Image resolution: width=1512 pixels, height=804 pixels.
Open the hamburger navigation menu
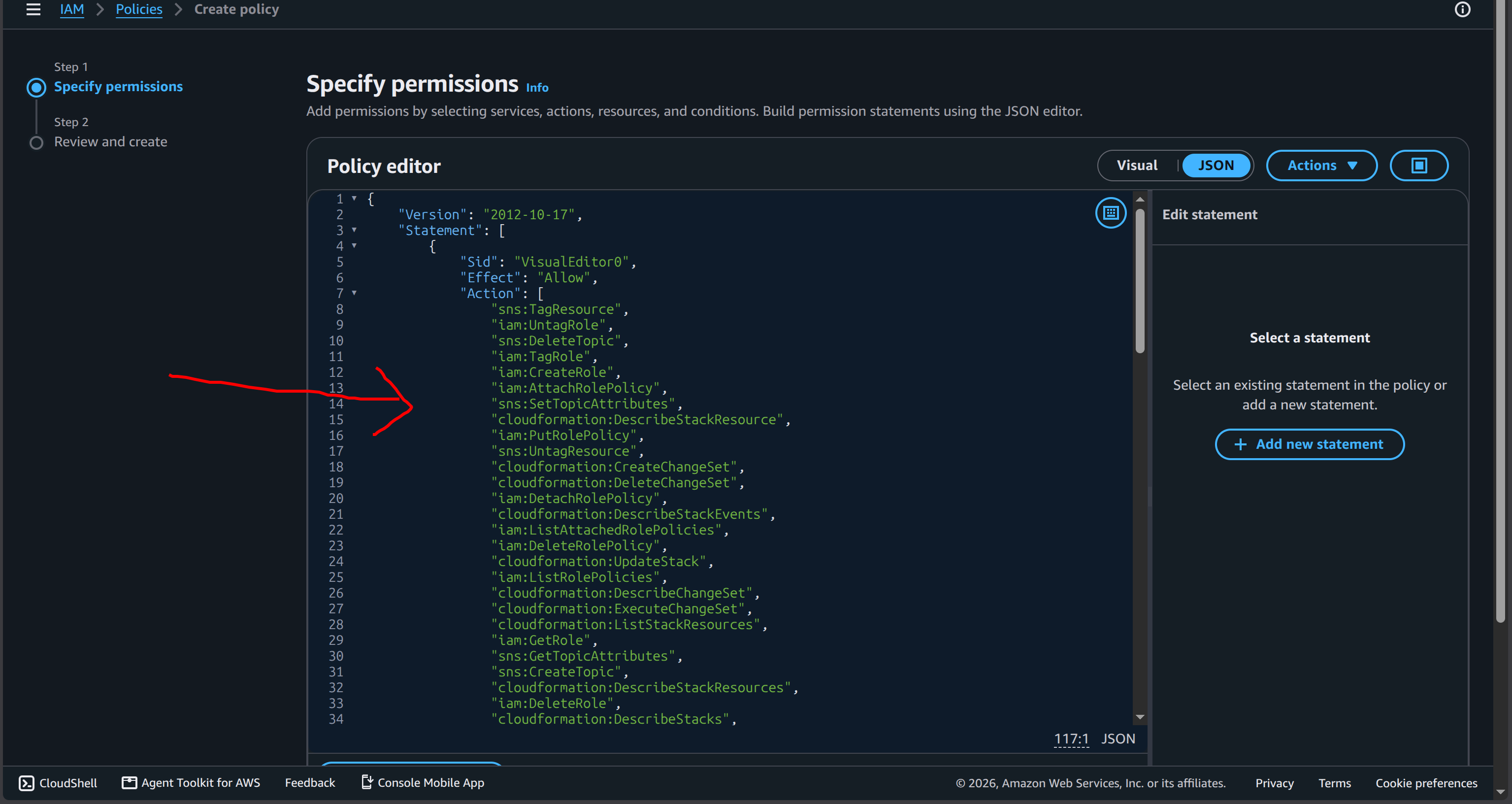33,9
